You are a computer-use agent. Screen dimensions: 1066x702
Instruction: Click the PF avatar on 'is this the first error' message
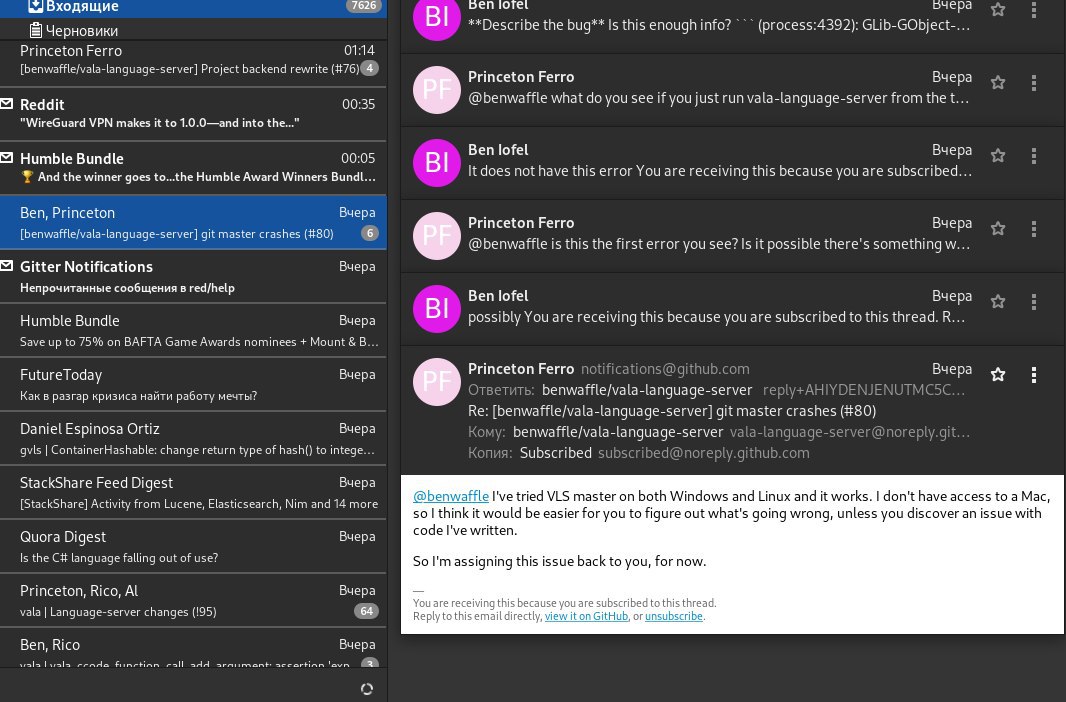point(436,236)
